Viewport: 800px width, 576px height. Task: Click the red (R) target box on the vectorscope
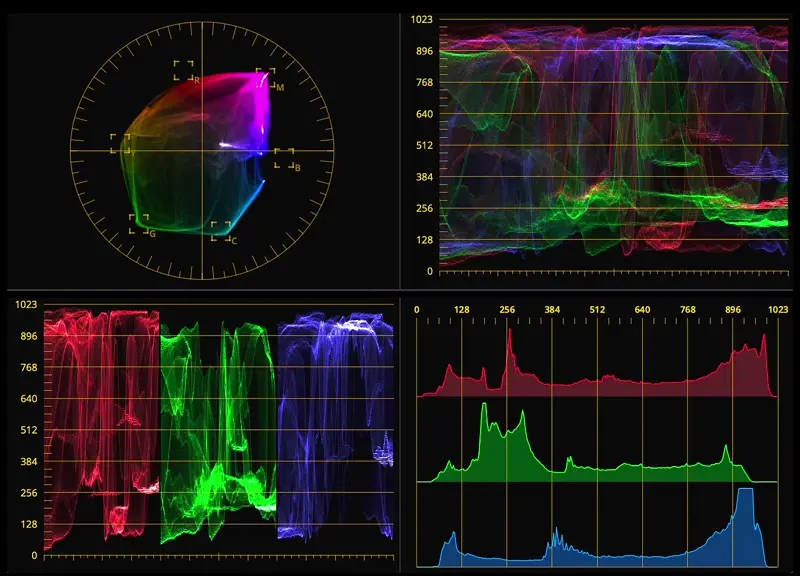[x=183, y=70]
